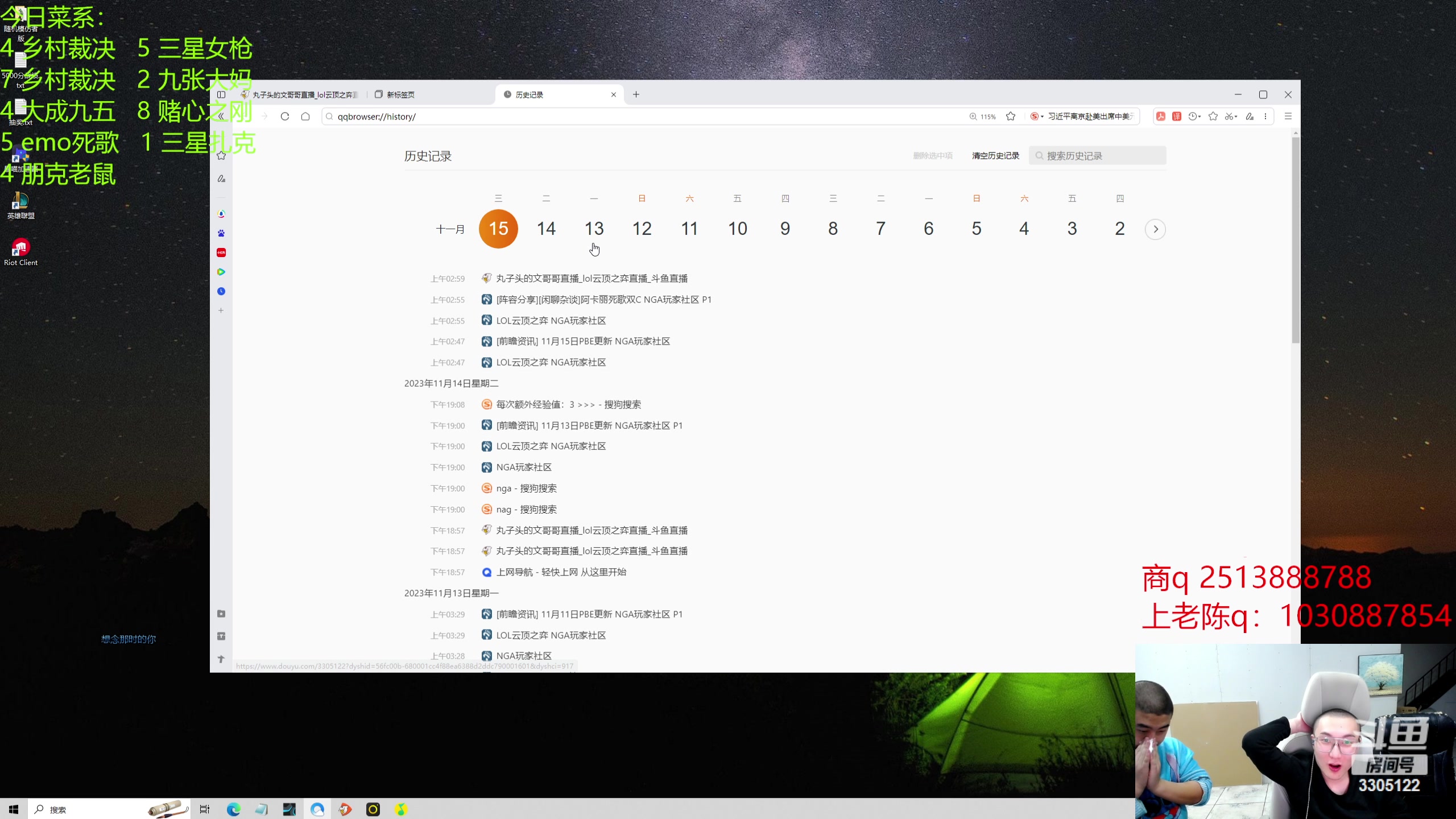
Task: Open the notes pen icon in sidebar
Action: pyautogui.click(x=221, y=179)
